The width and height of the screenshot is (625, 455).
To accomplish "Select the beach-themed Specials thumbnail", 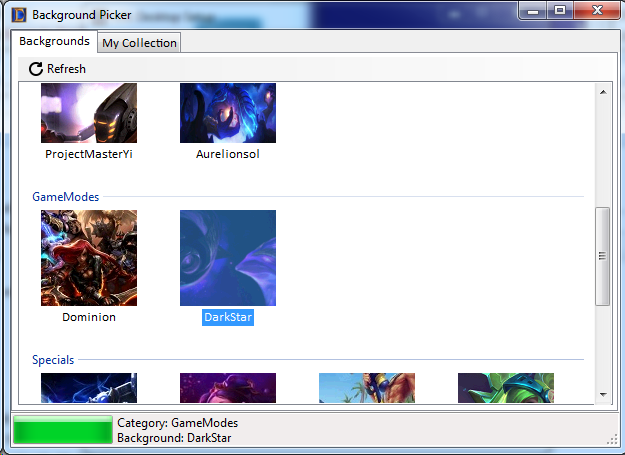I will (x=367, y=388).
